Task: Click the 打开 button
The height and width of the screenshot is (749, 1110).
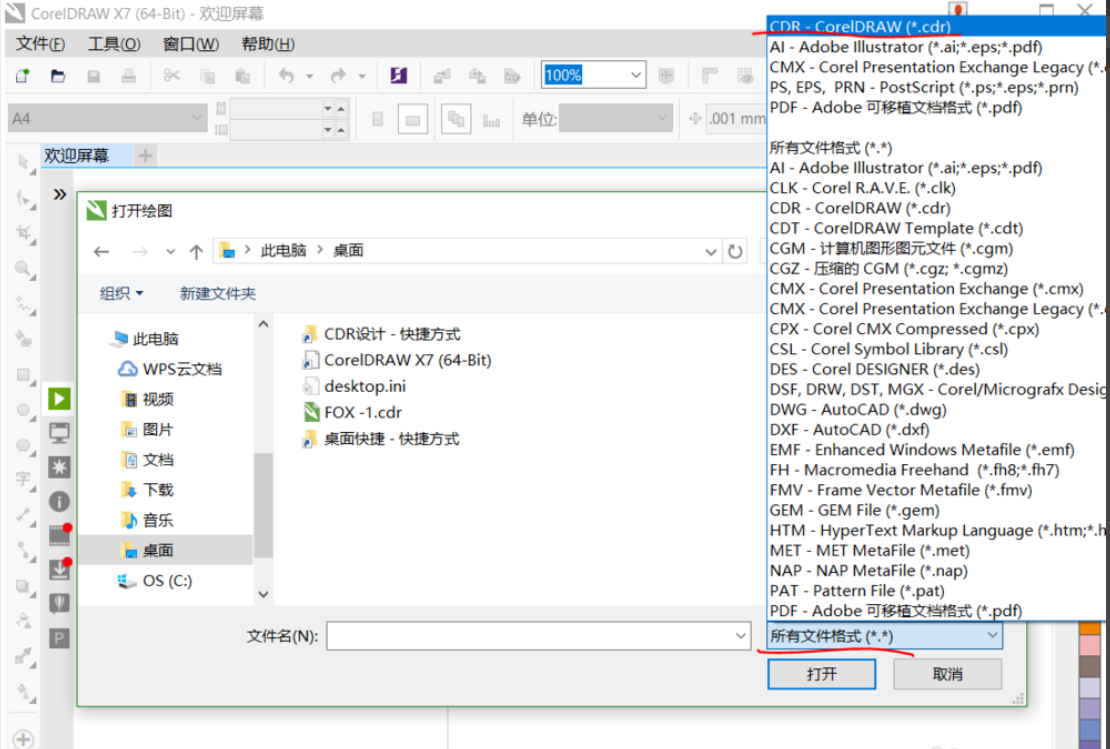Action: [x=821, y=673]
